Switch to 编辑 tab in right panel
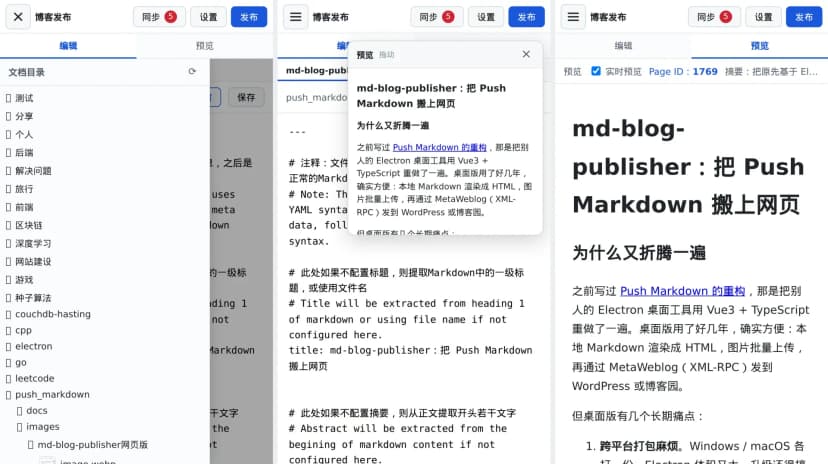828x464 pixels. (623, 46)
